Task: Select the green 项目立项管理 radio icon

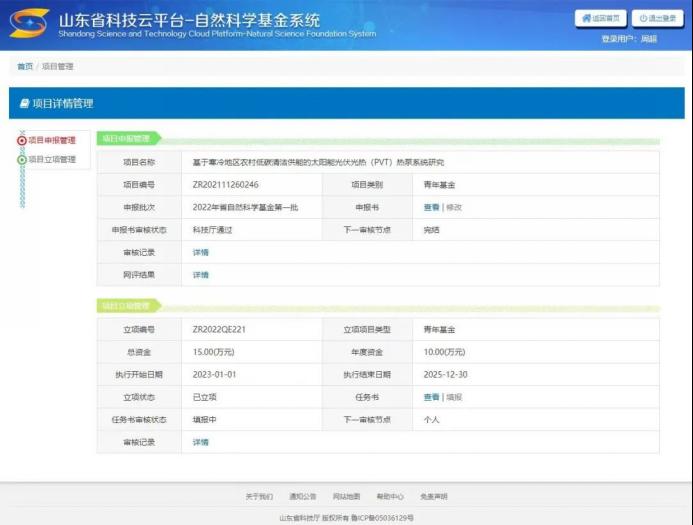Action: (x=22, y=159)
